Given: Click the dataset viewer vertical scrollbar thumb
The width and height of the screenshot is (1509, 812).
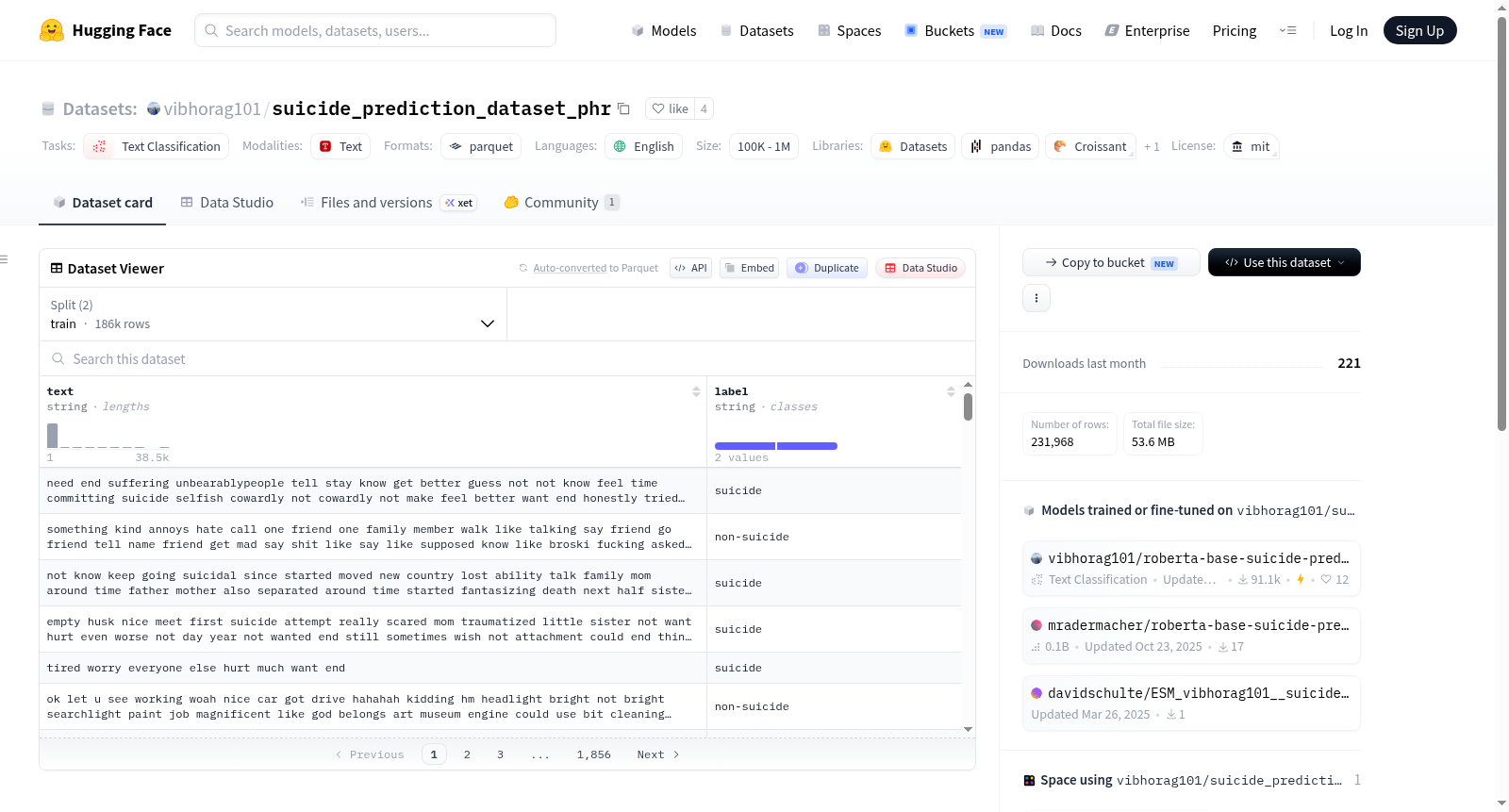Looking at the screenshot, I should pos(968,406).
